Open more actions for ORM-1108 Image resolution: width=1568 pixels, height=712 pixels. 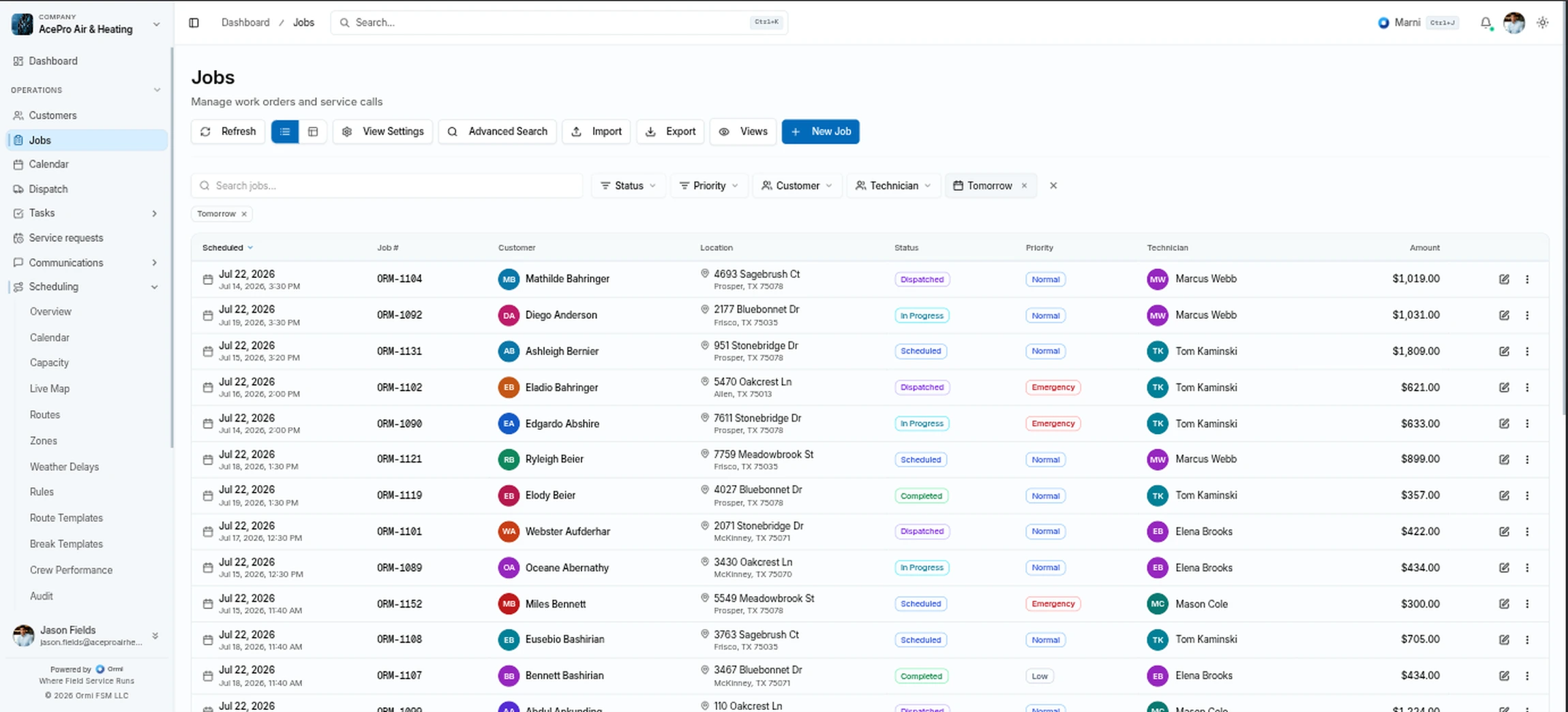point(1527,640)
